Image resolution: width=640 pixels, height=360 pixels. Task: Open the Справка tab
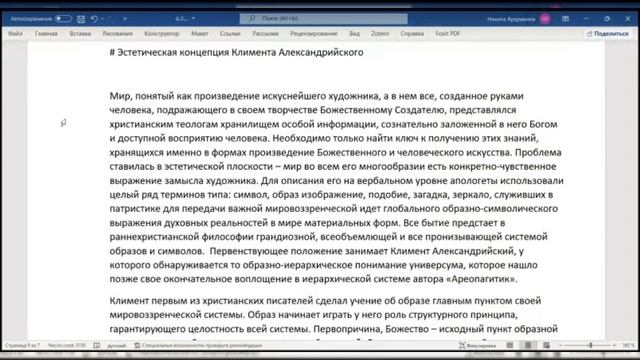click(412, 33)
